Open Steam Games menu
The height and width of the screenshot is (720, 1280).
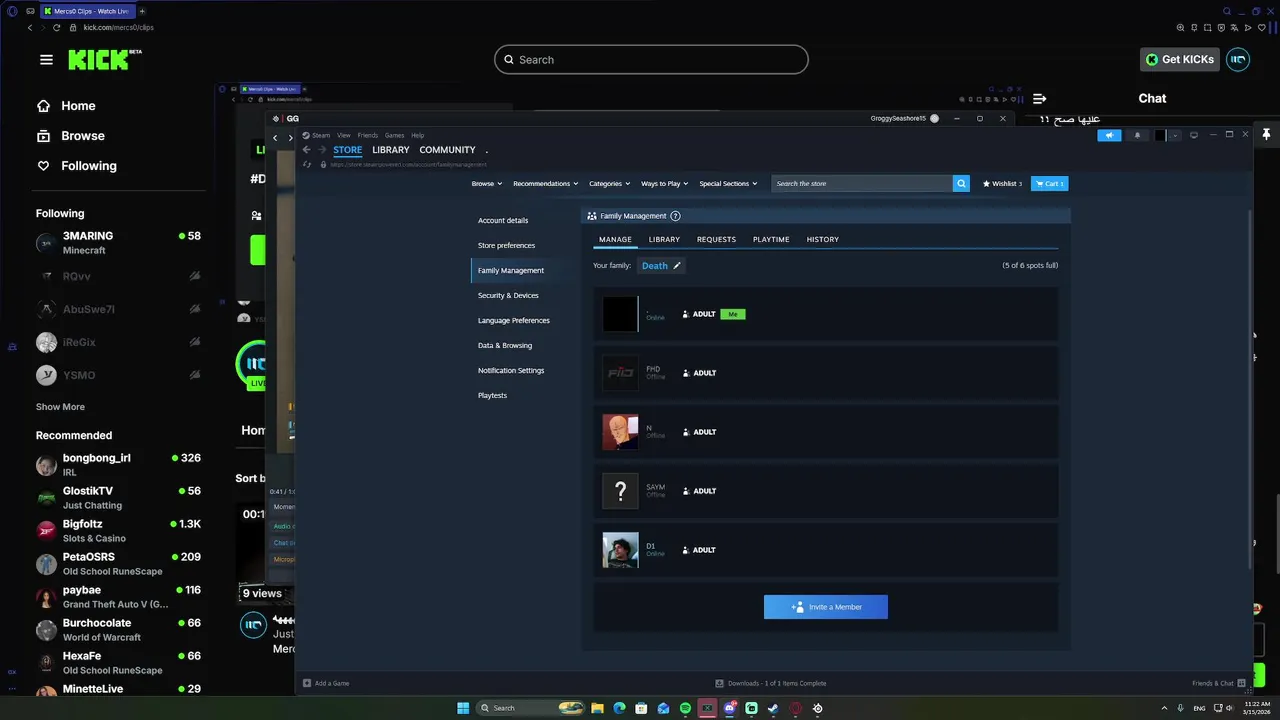pyautogui.click(x=395, y=135)
